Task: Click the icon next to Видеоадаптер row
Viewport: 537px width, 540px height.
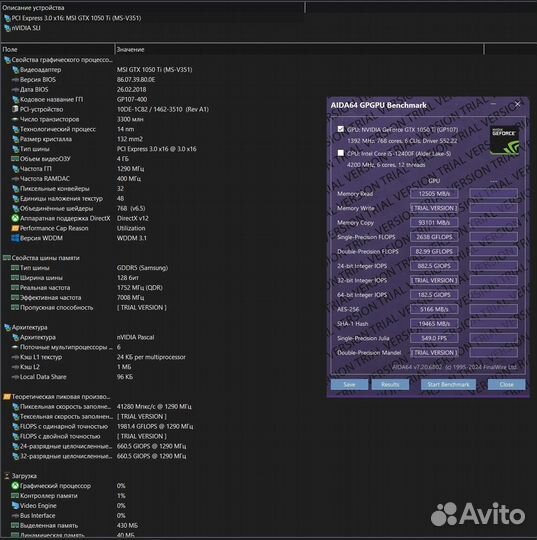Action: point(15,70)
